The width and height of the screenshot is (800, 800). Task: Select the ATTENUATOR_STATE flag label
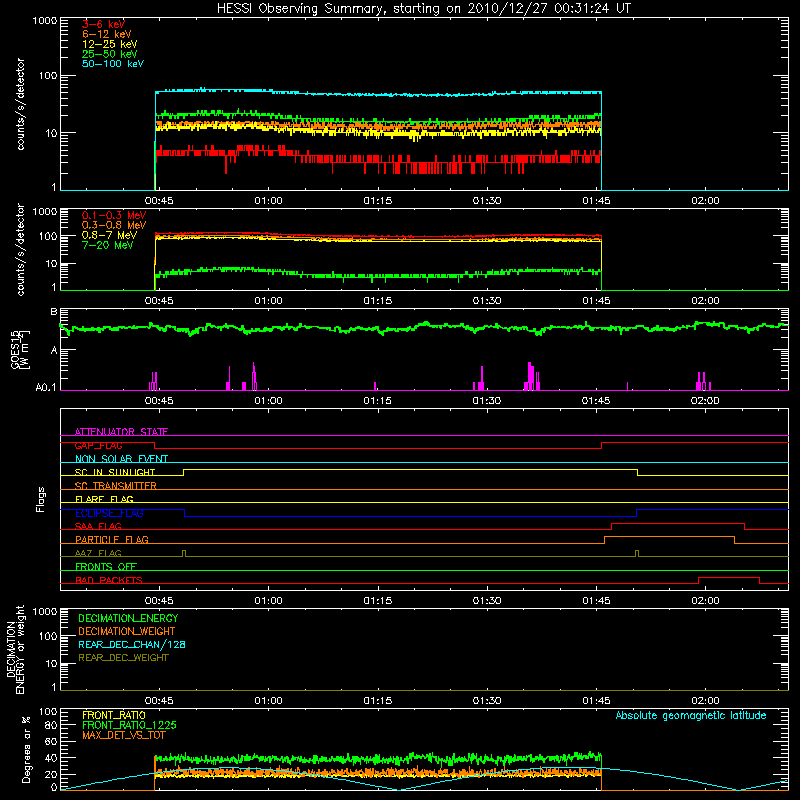pos(121,432)
